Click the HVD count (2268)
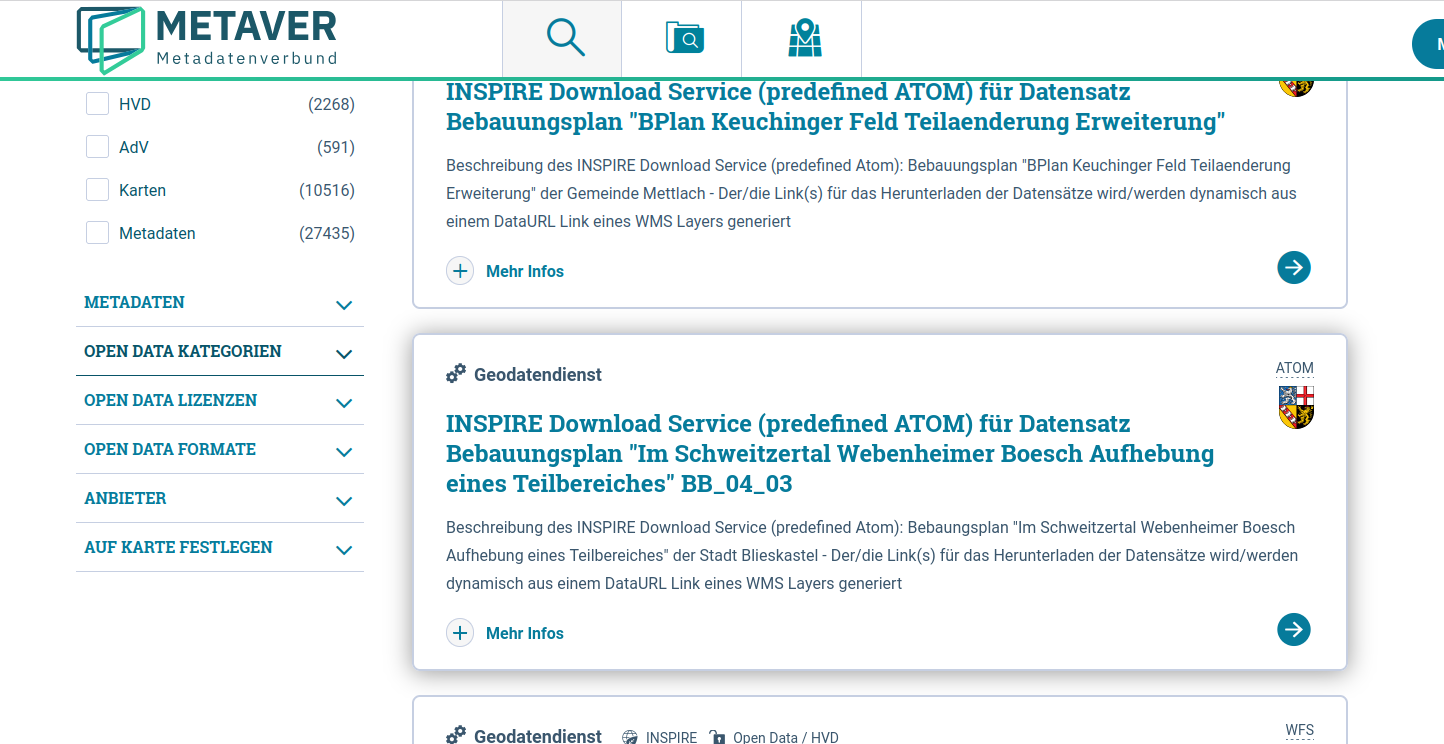The width and height of the screenshot is (1444, 744). (x=331, y=104)
